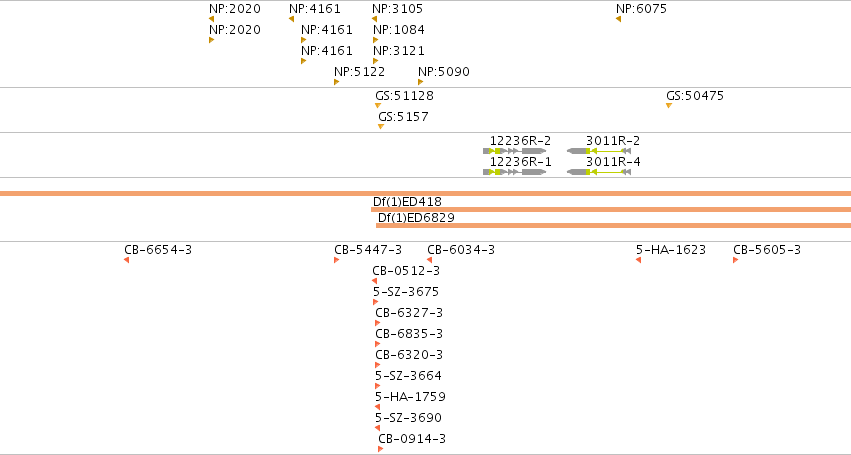This screenshot has height=455, width=851.
Task: Click the CB-5447-3 marker triangle
Action: point(336,260)
